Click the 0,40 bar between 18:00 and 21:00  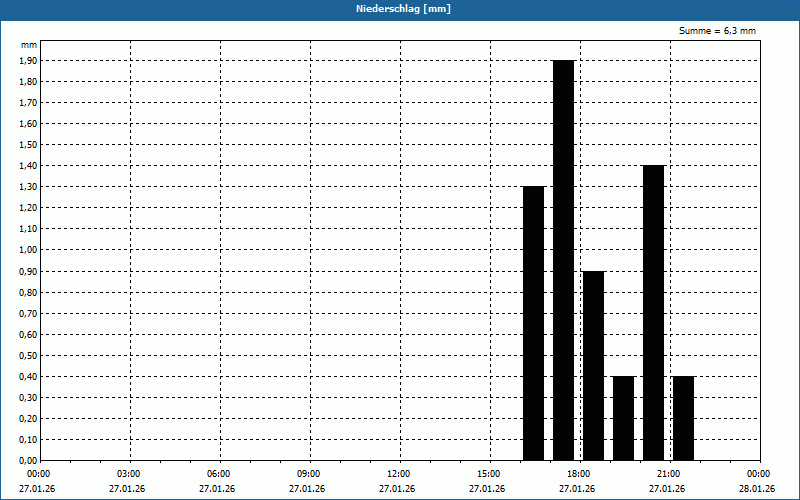coord(623,418)
